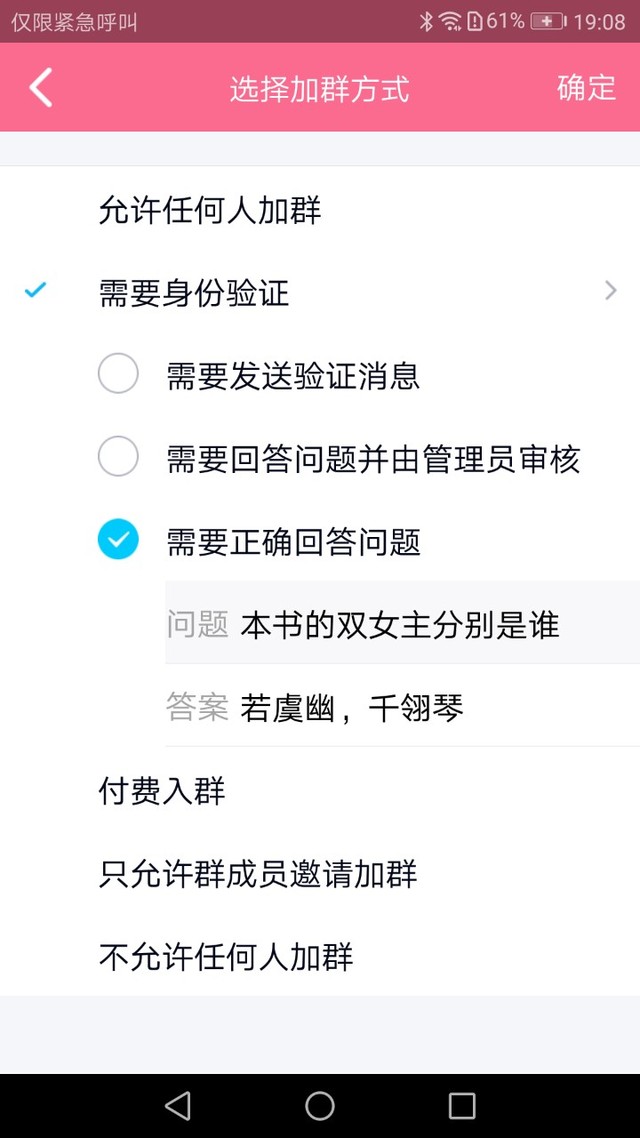Tap the Android back triangle navigation icon
This screenshot has height=1138, width=640.
pos(178,1106)
